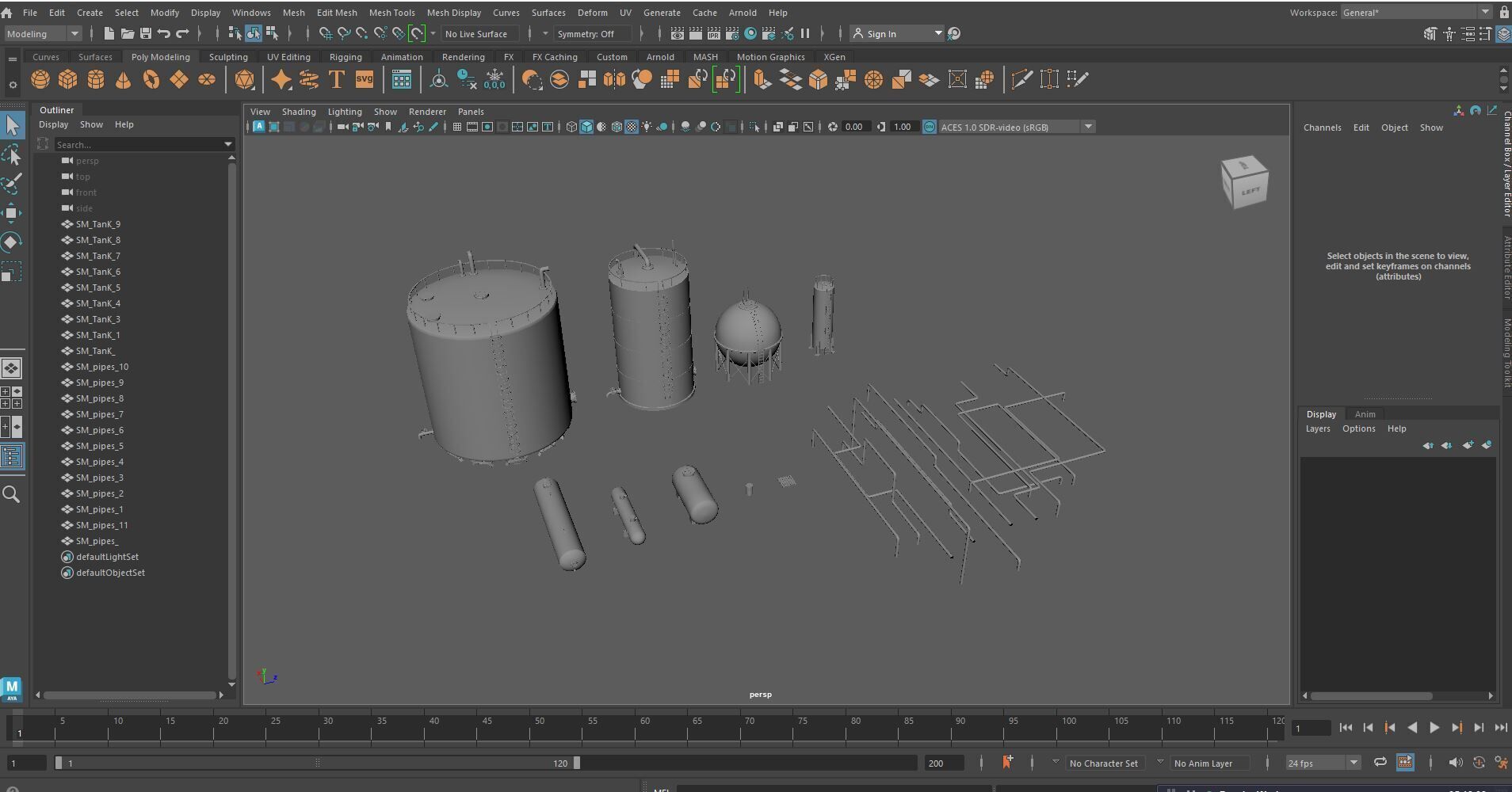Select the Paint Selection tool
1512x792 pixels.
point(12,184)
